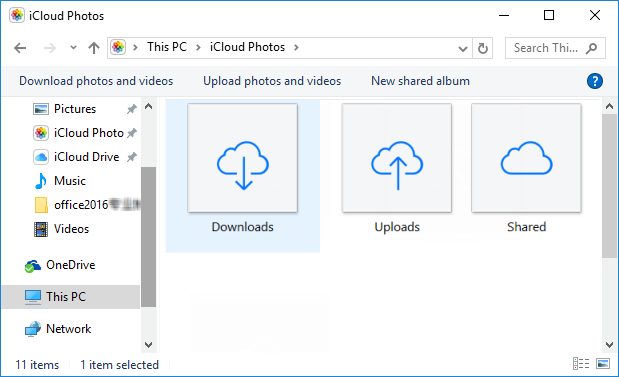Open iCloud Photos in Quick access
Screen dimensions: 619x377
[x=88, y=133]
